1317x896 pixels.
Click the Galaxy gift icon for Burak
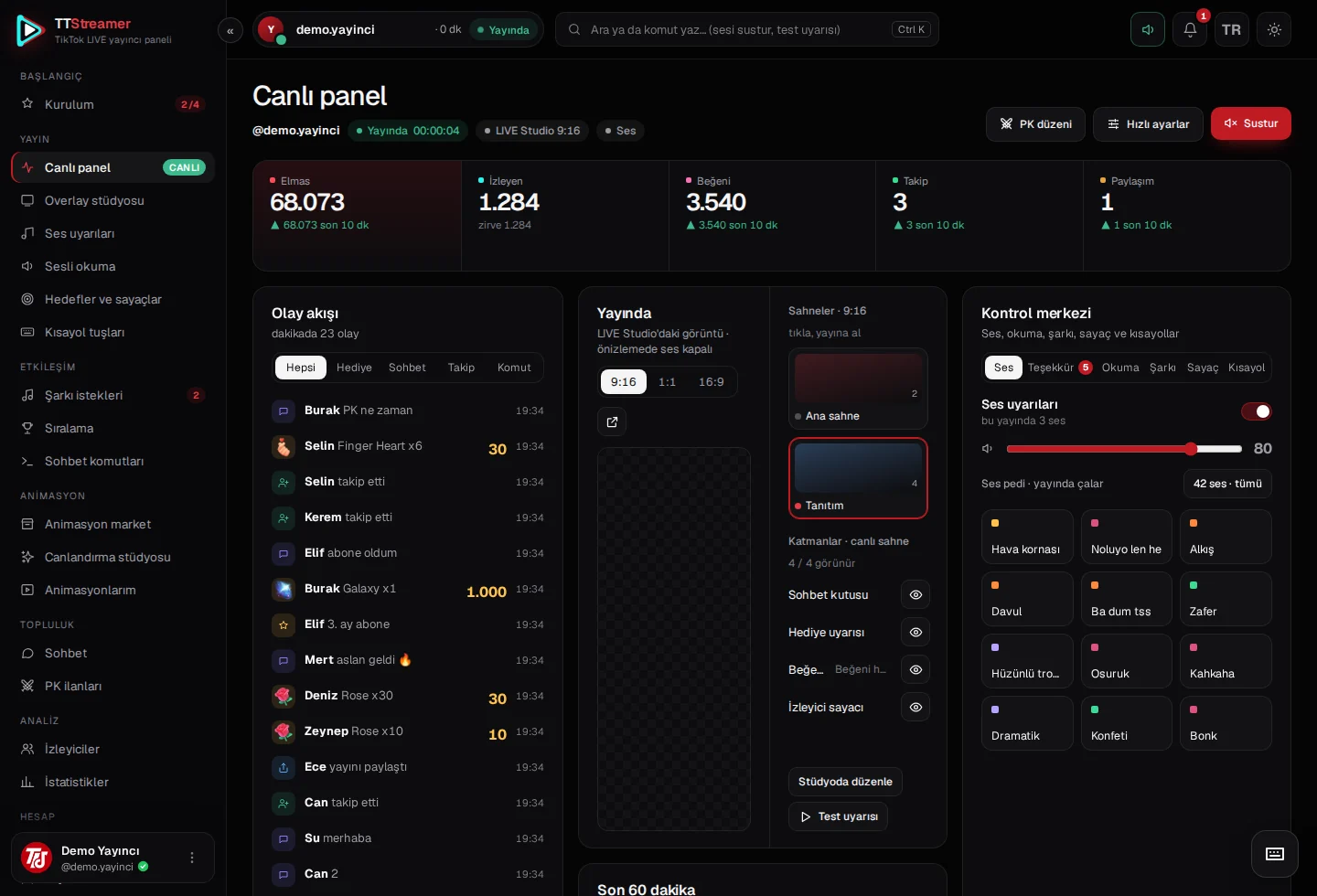pyautogui.click(x=284, y=589)
